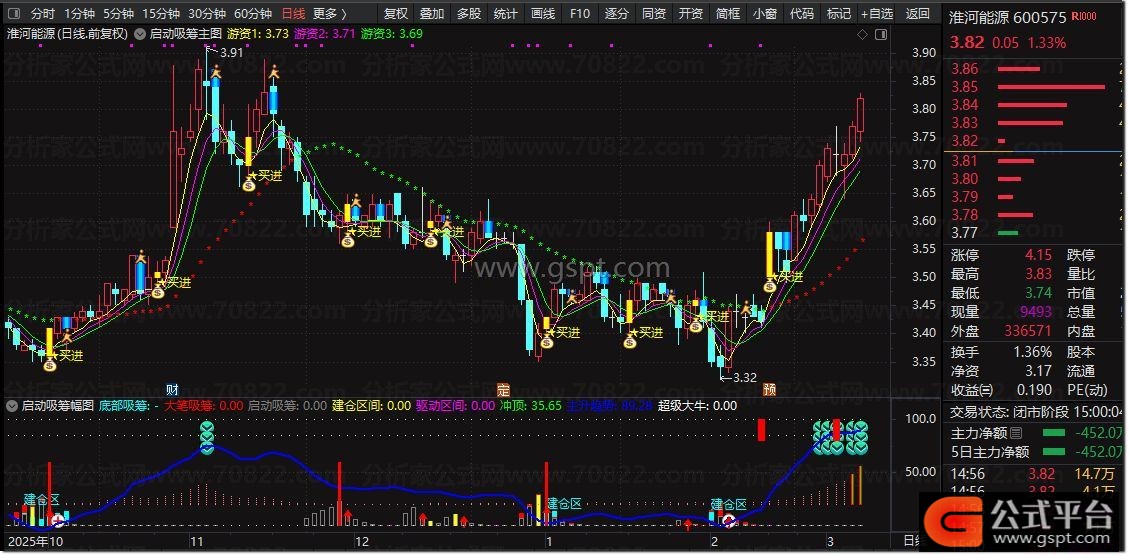The height and width of the screenshot is (555, 1129).
Task: Click the small list icon beside 主力净额
Action: (x=1017, y=433)
